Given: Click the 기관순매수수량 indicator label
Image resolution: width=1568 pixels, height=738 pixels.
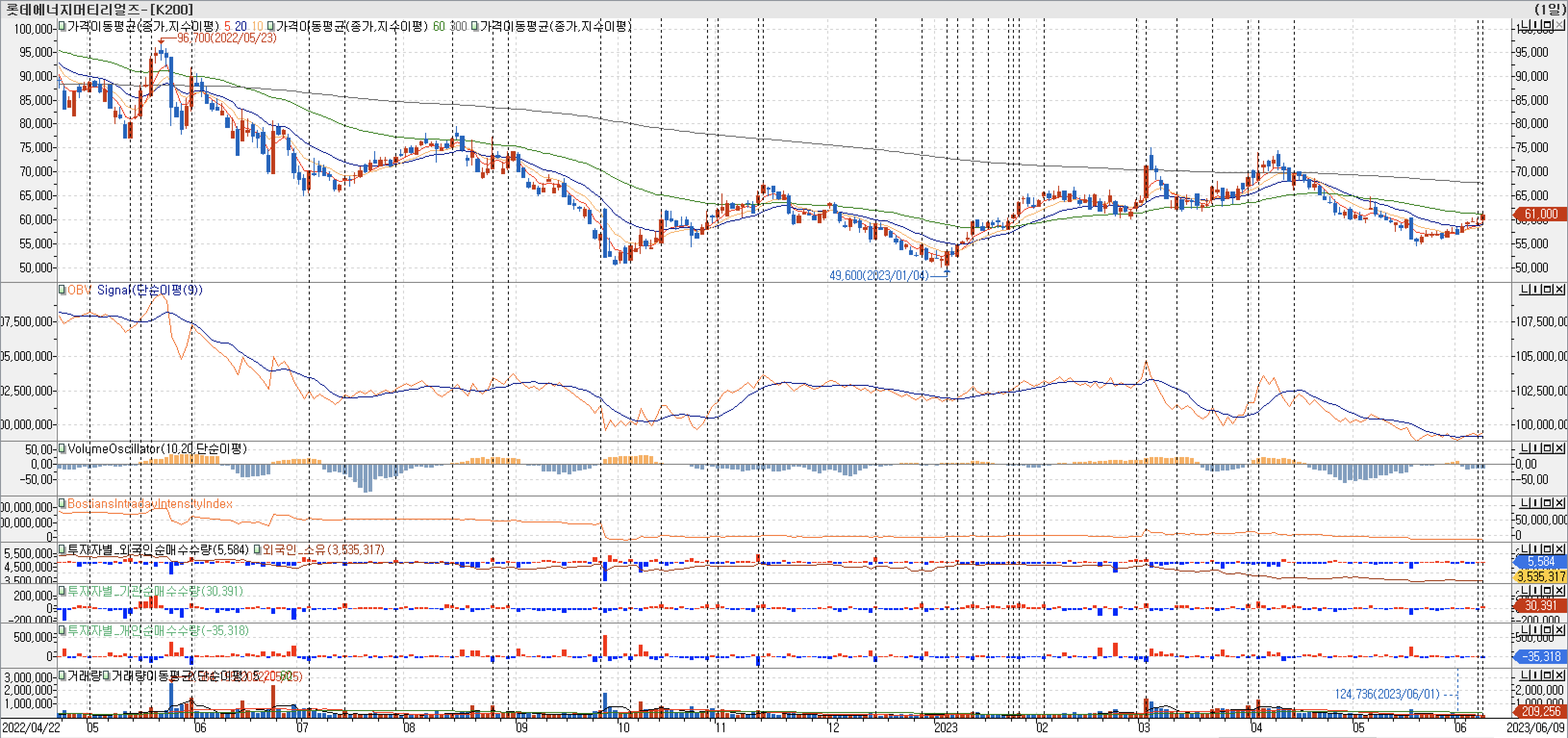Looking at the screenshot, I should [x=155, y=591].
